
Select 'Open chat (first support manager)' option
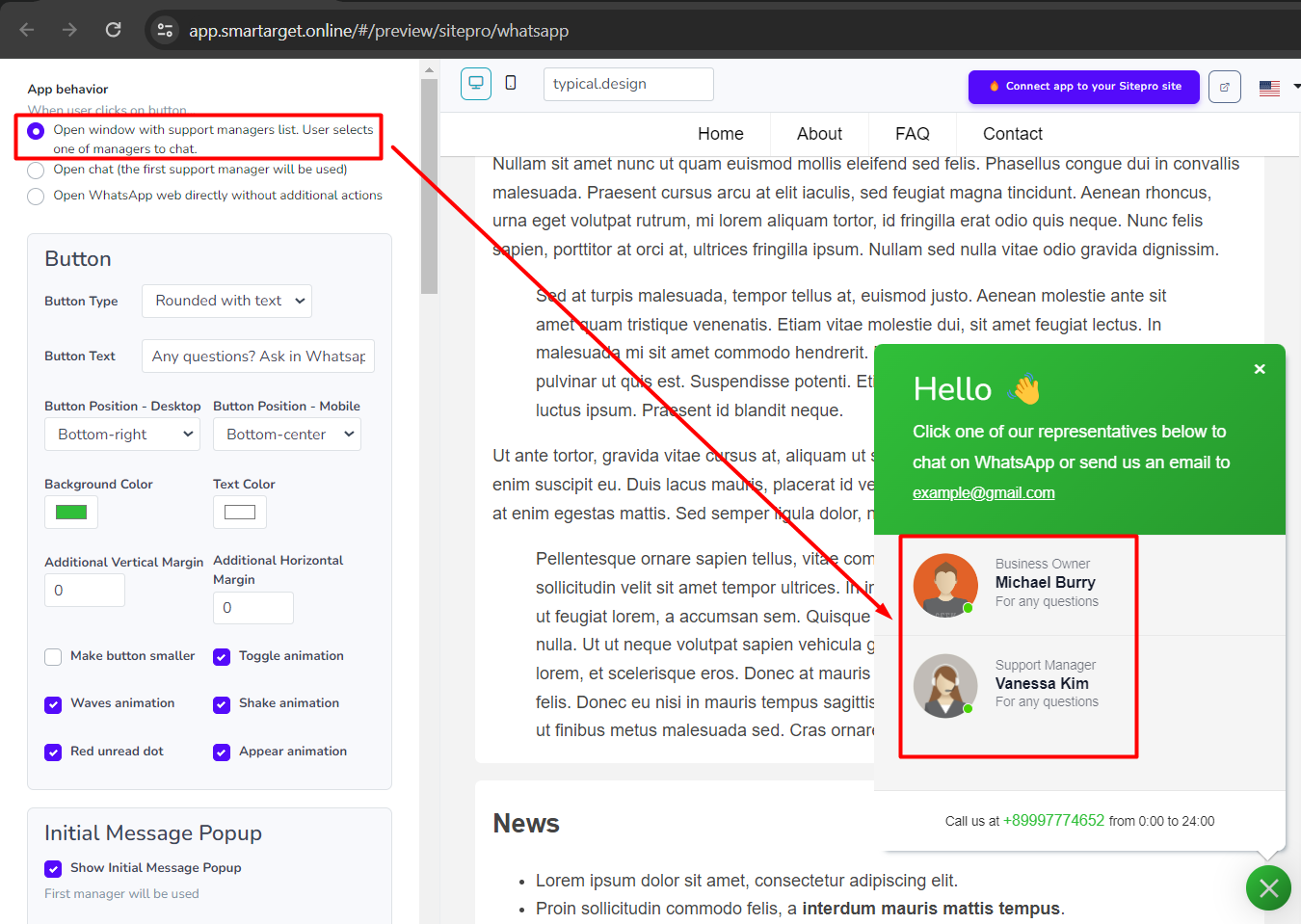tap(36, 171)
